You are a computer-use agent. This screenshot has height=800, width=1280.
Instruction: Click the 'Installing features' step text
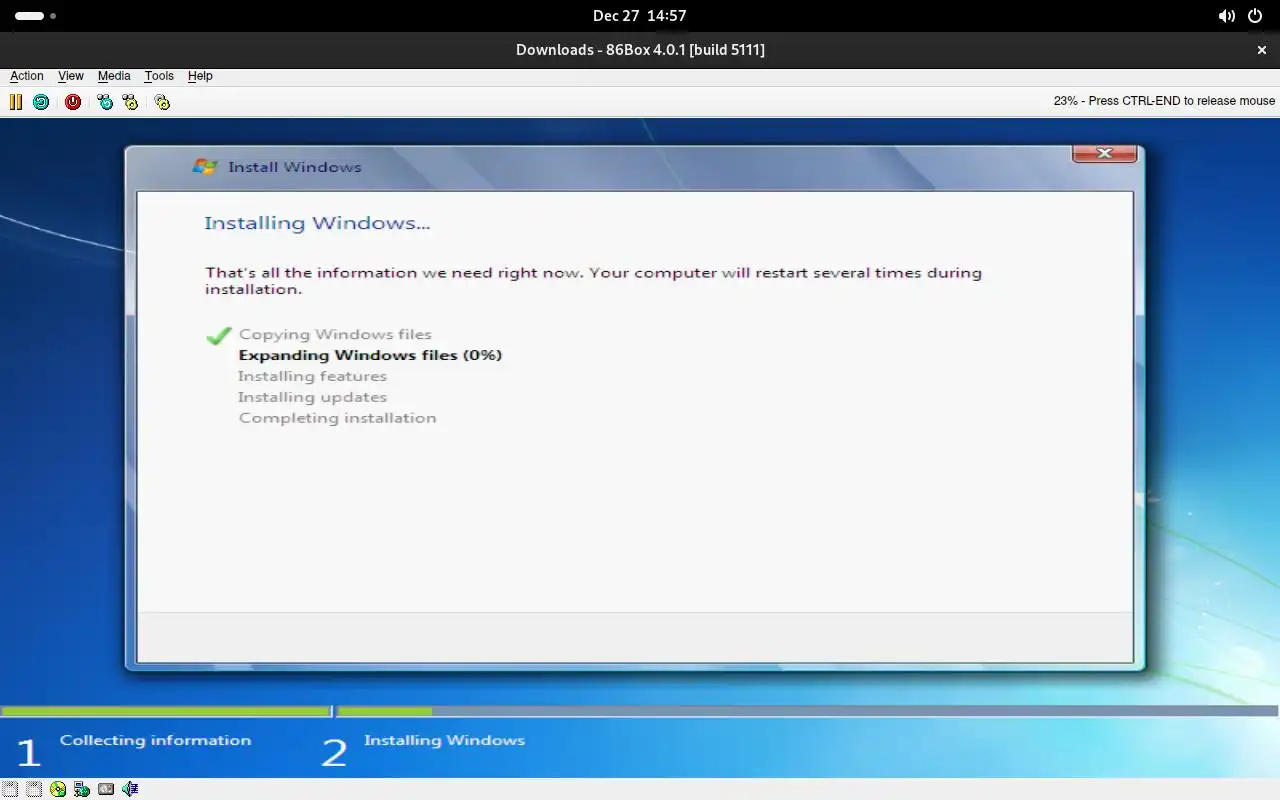tap(312, 376)
